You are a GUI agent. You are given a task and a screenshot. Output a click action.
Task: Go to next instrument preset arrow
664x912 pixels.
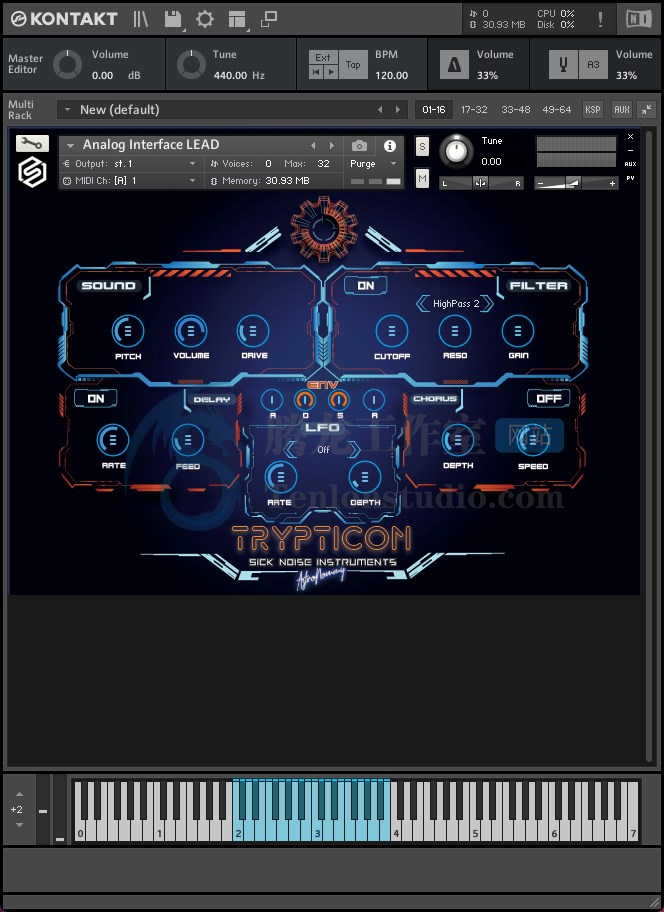point(332,145)
